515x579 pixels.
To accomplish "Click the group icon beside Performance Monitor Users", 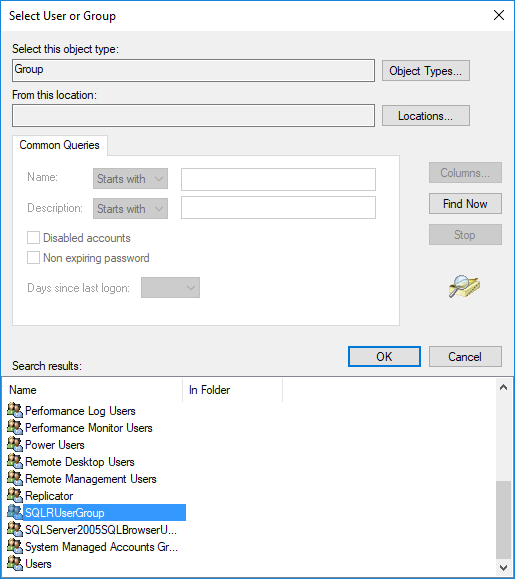I will coord(15,427).
